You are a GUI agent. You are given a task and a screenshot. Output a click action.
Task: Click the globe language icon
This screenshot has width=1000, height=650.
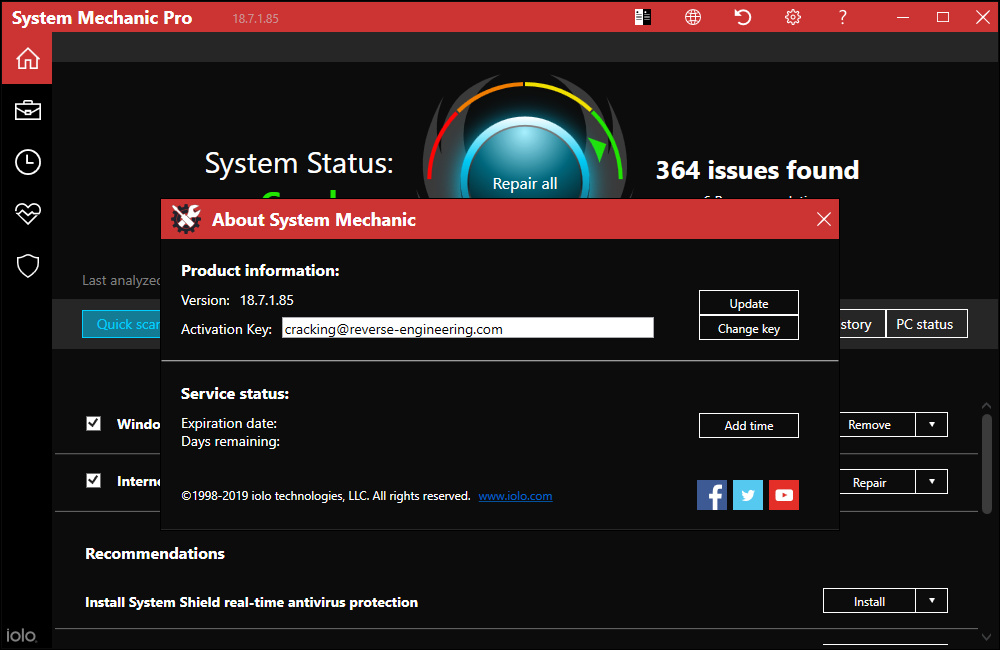[x=693, y=17]
